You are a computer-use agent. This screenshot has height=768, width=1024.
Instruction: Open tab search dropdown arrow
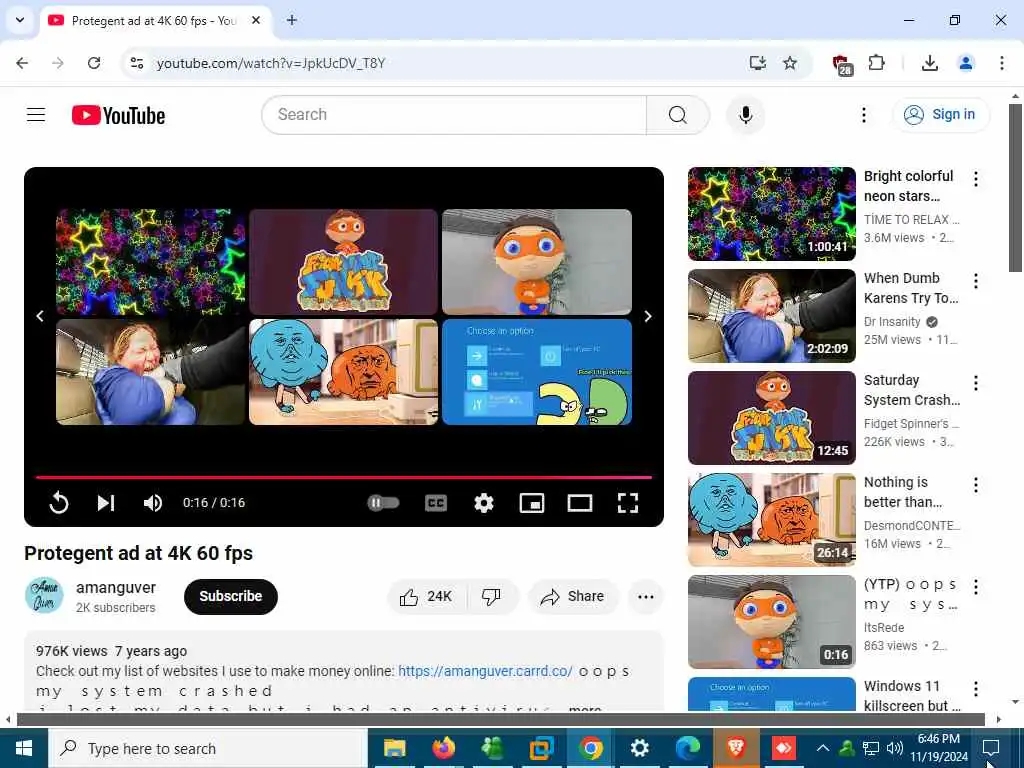coord(20,20)
